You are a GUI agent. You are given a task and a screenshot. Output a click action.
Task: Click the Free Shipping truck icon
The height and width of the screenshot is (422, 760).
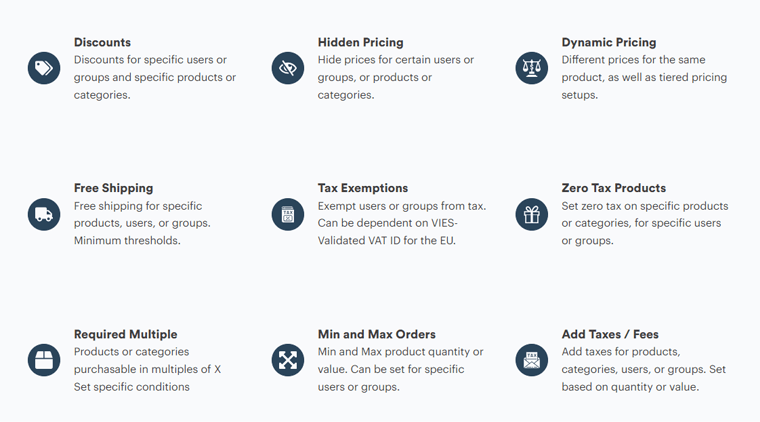click(x=44, y=214)
